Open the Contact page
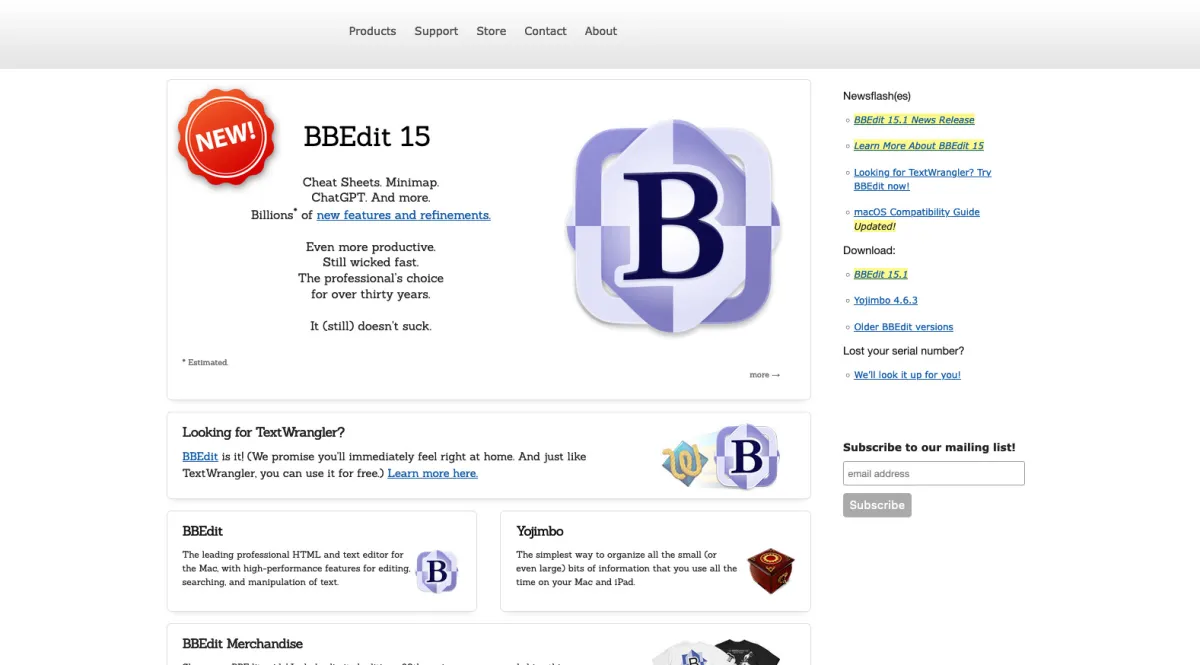This screenshot has height=665, width=1200. coord(545,31)
